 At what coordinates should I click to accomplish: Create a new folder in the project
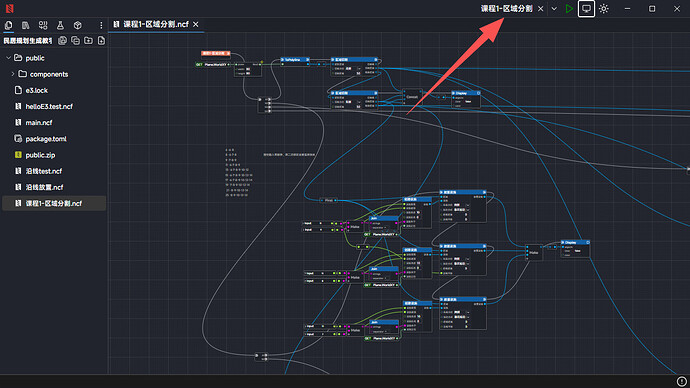88,40
